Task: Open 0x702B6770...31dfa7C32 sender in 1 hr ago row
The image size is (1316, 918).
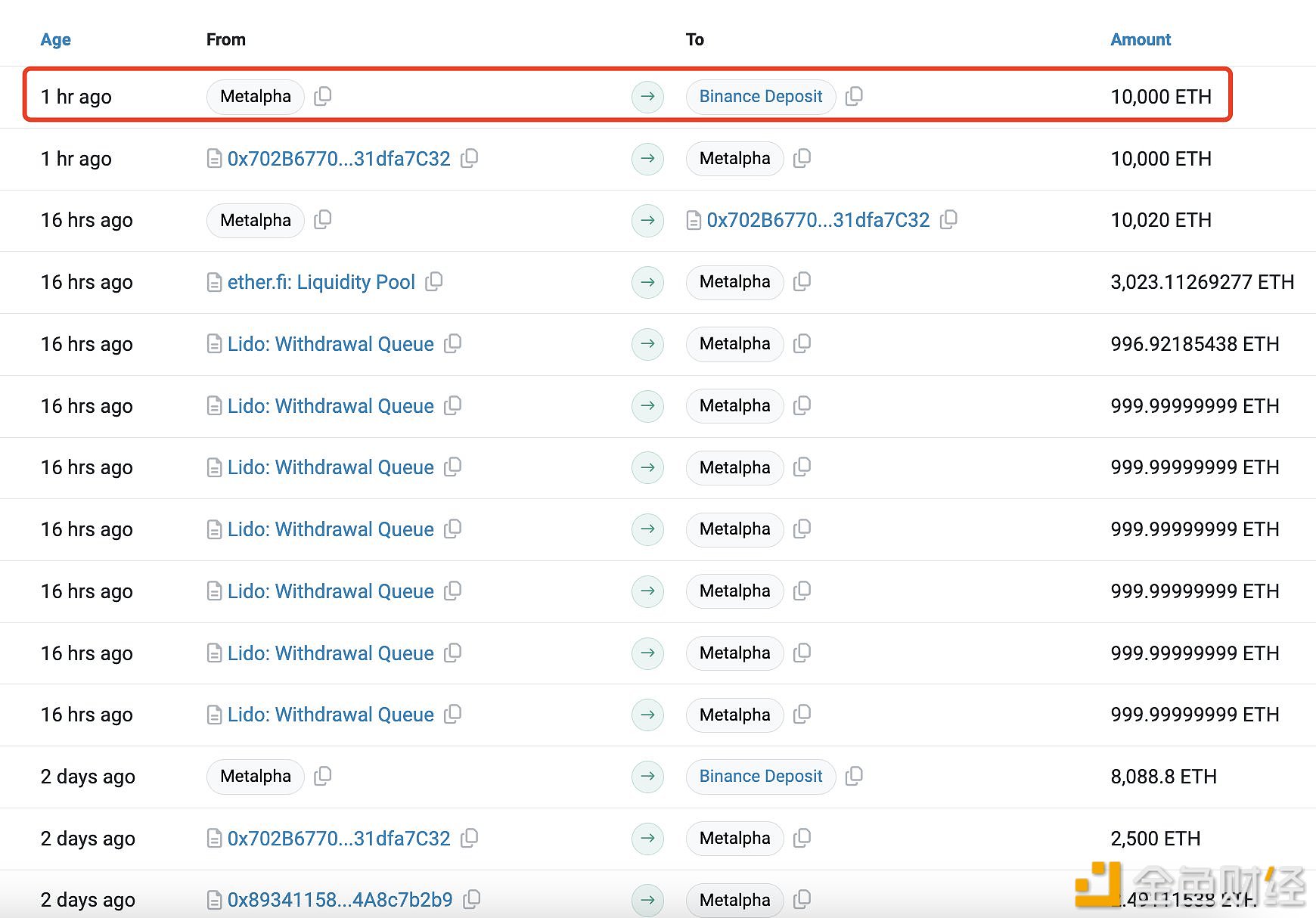Action: pos(339,159)
